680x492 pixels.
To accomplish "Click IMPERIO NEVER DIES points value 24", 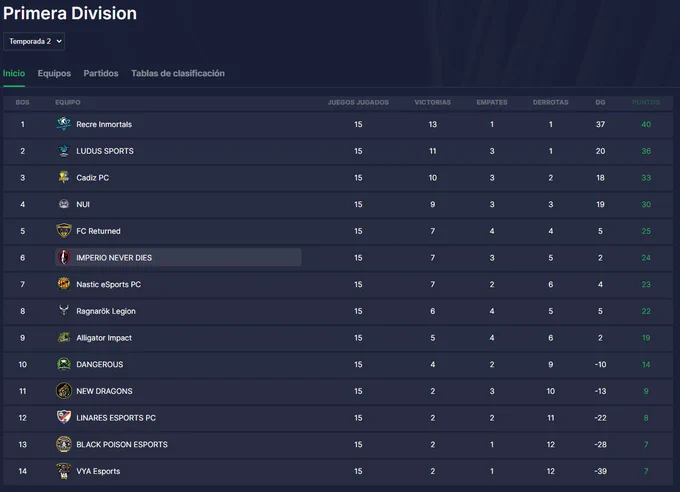I will click(646, 258).
